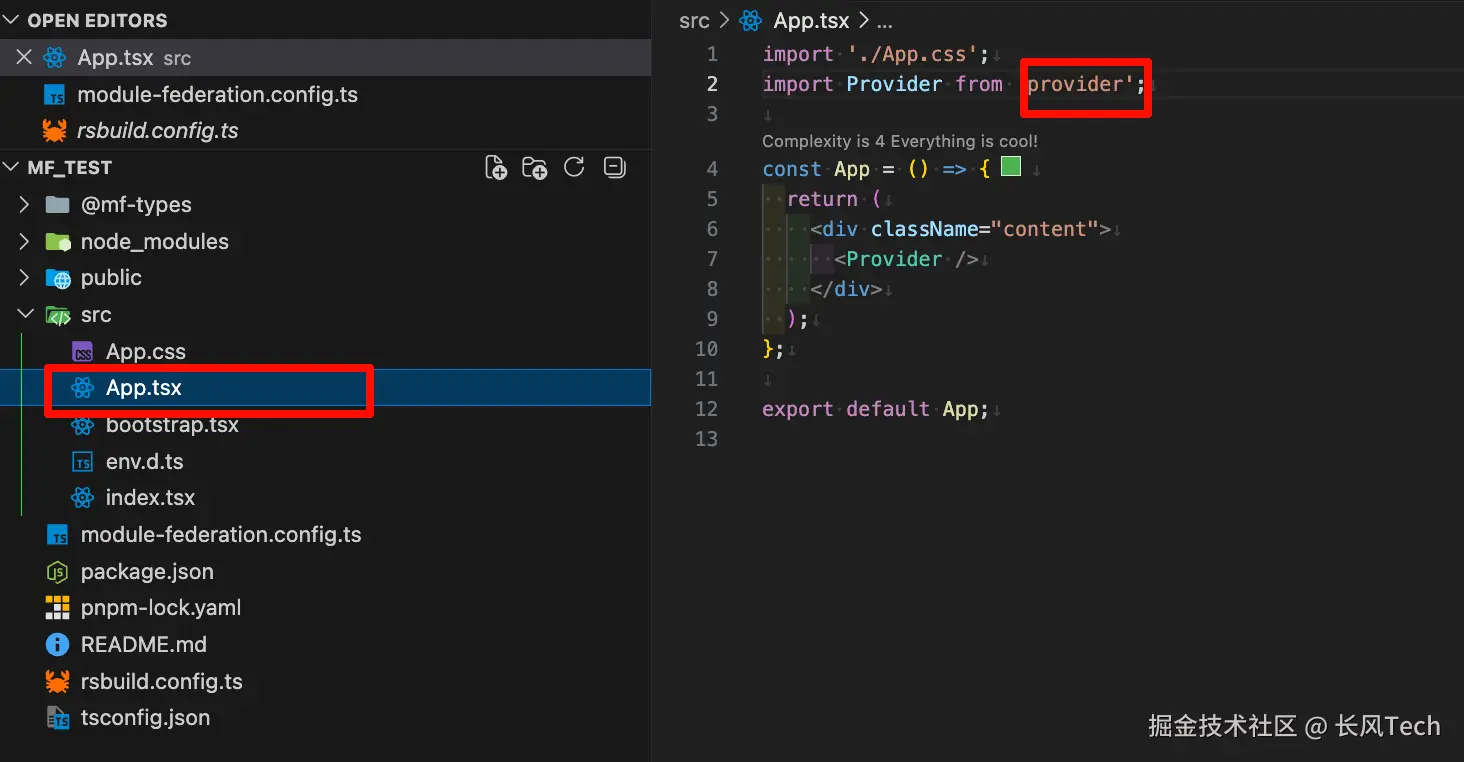Open module-federation.config.ts in Open Editors
1464x762 pixels.
(x=325, y=95)
